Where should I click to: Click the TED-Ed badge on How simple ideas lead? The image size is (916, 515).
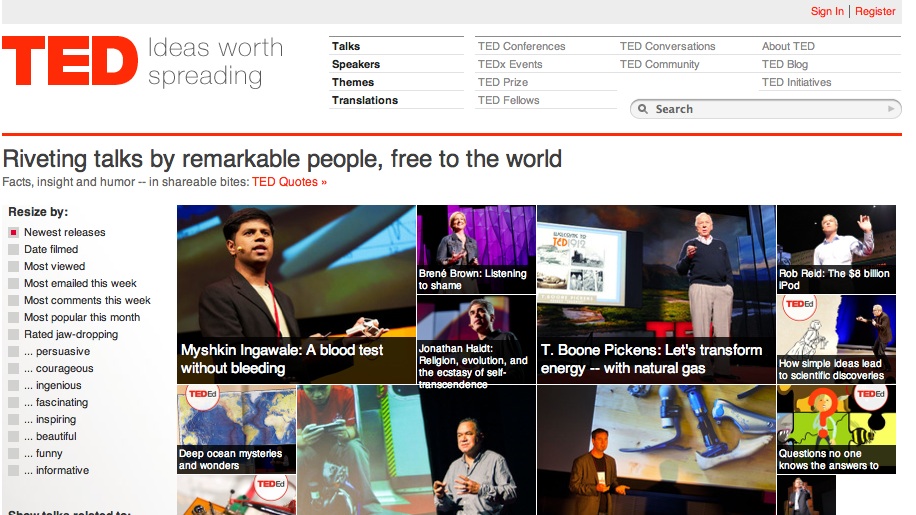pos(799,305)
